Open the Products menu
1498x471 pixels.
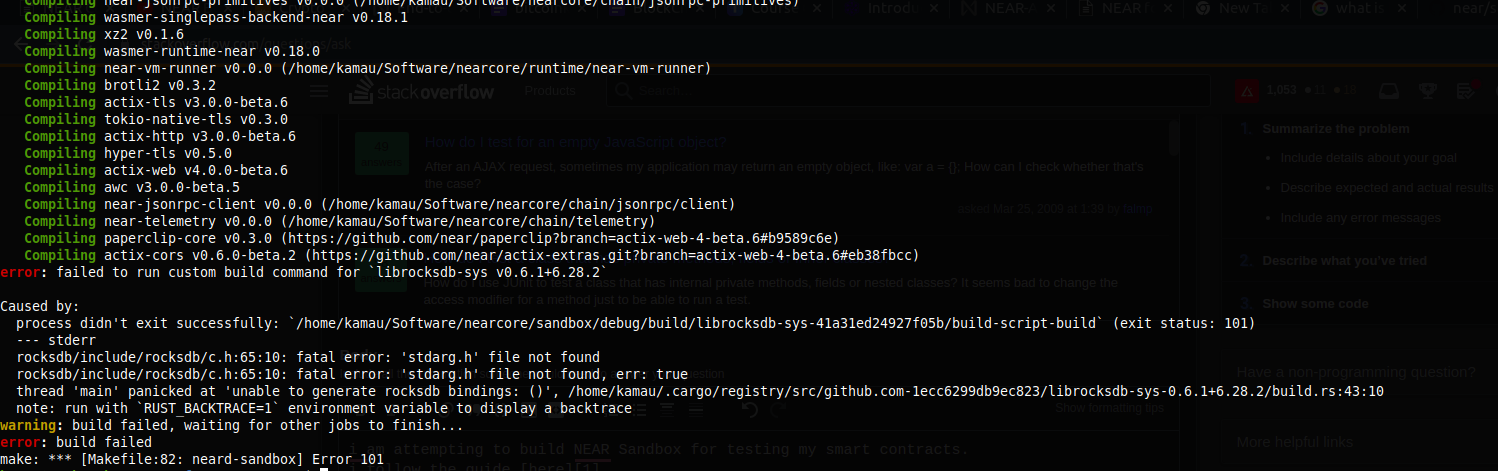[x=550, y=91]
